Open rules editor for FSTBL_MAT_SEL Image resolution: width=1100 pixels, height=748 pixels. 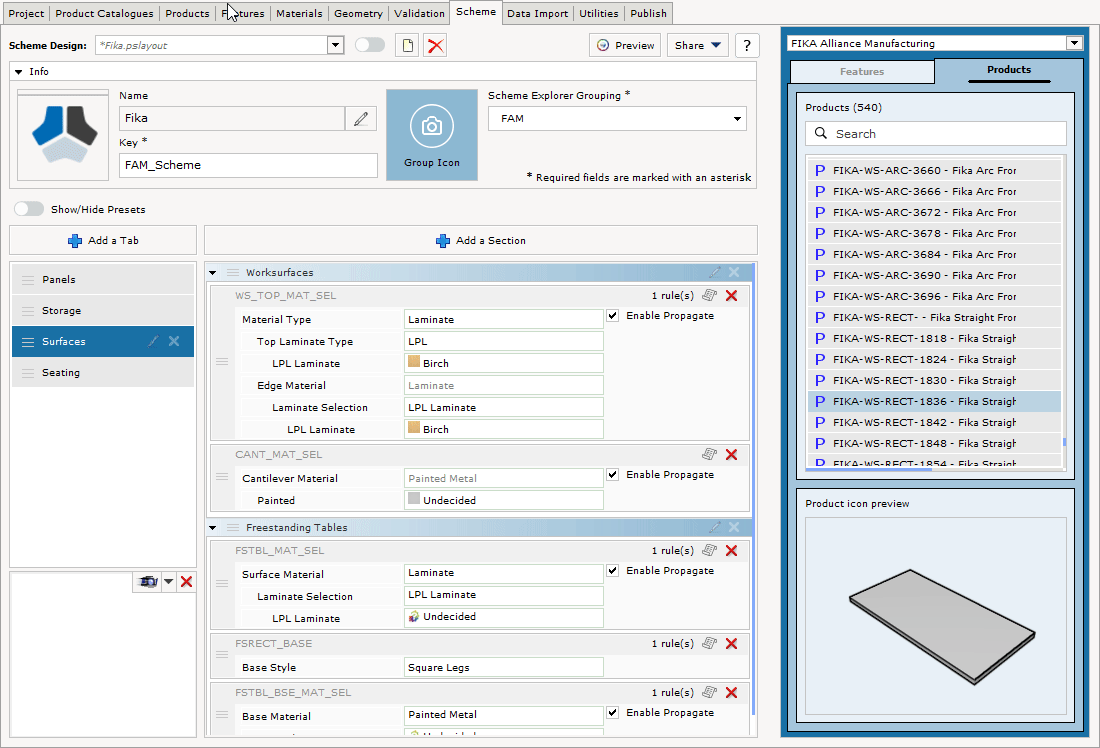[x=709, y=551]
